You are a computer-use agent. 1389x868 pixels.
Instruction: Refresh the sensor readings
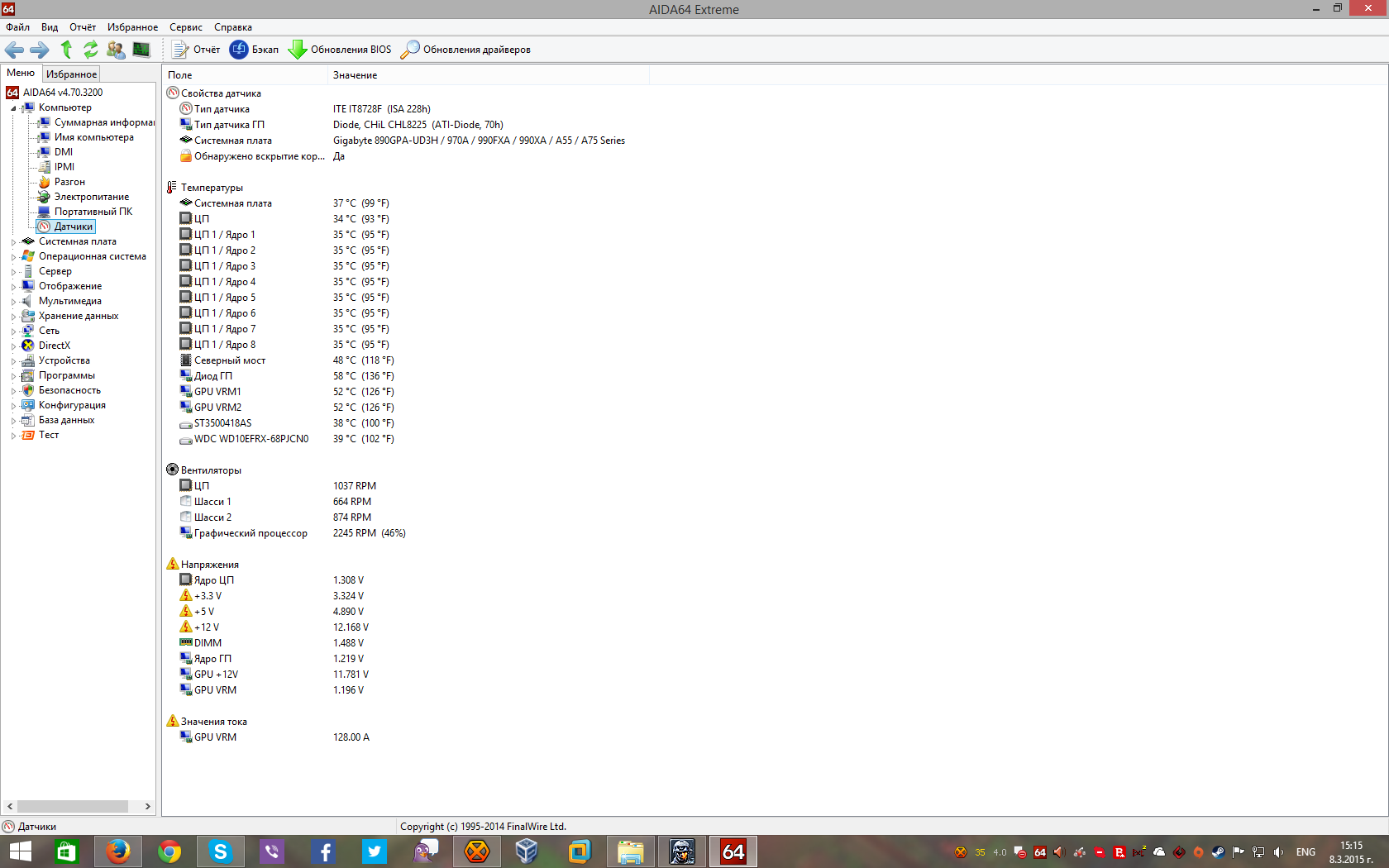click(x=91, y=50)
